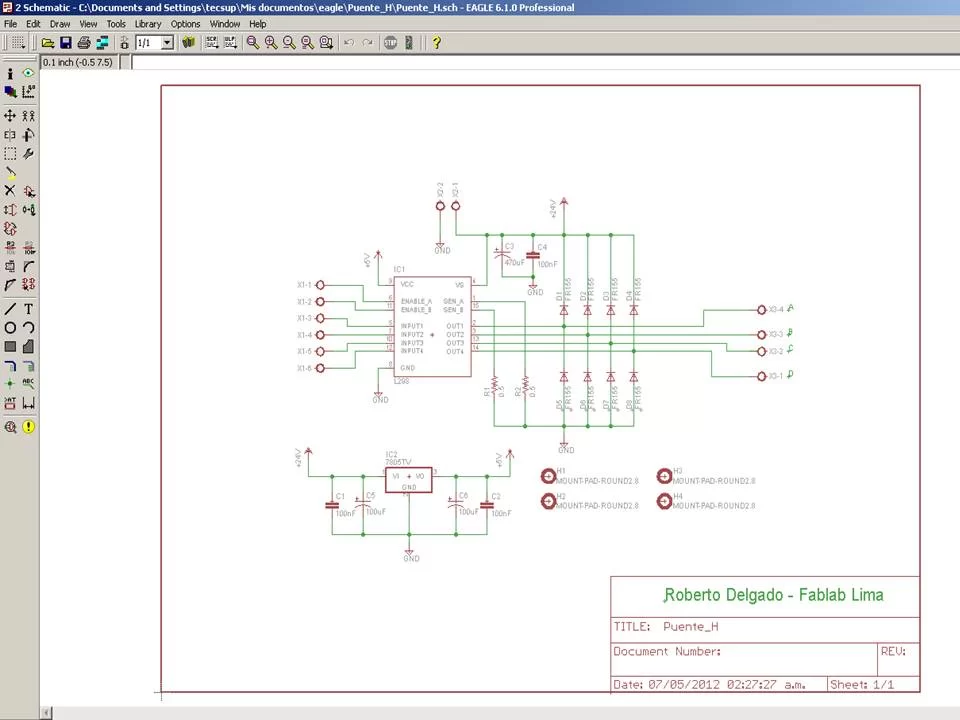960x720 pixels.
Task: Expand the grid button dropdown arrow
Action: pyautogui.click(x=23, y=45)
